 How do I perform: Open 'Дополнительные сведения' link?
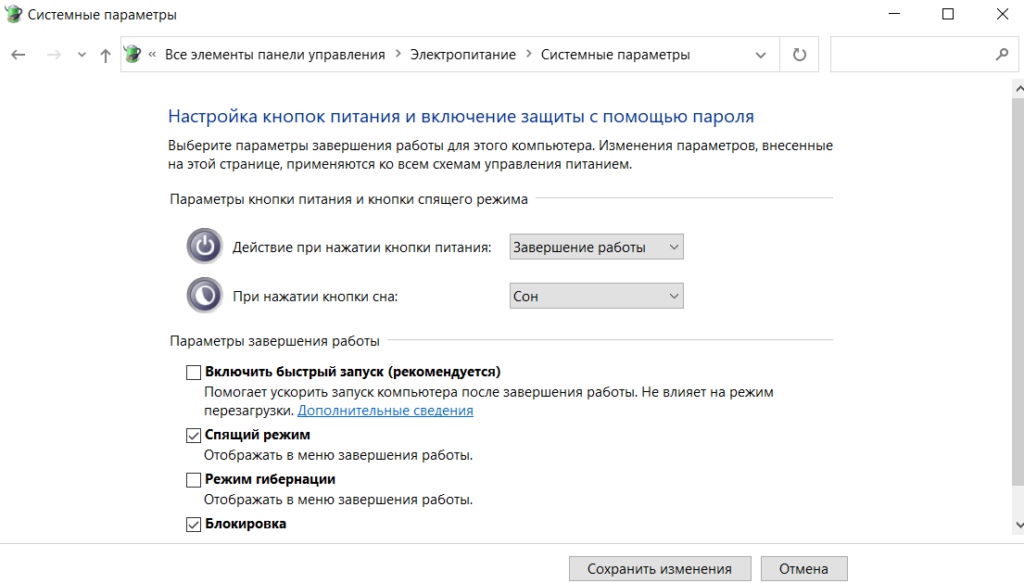pos(385,411)
